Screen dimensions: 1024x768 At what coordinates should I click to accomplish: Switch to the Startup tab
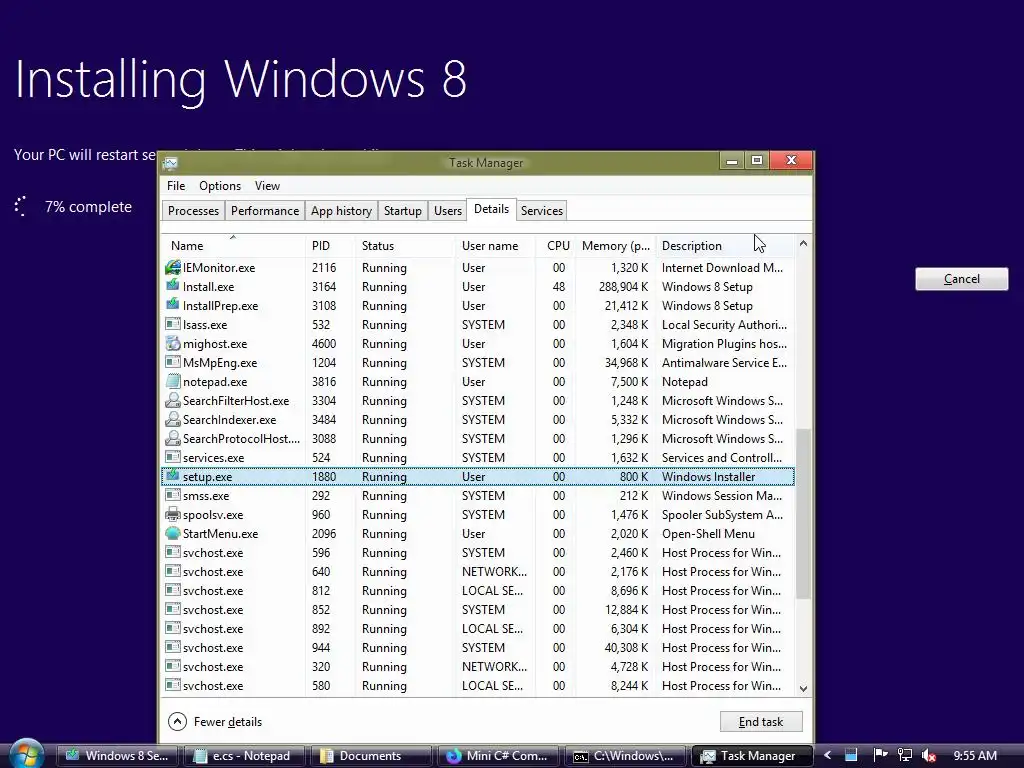pos(402,211)
